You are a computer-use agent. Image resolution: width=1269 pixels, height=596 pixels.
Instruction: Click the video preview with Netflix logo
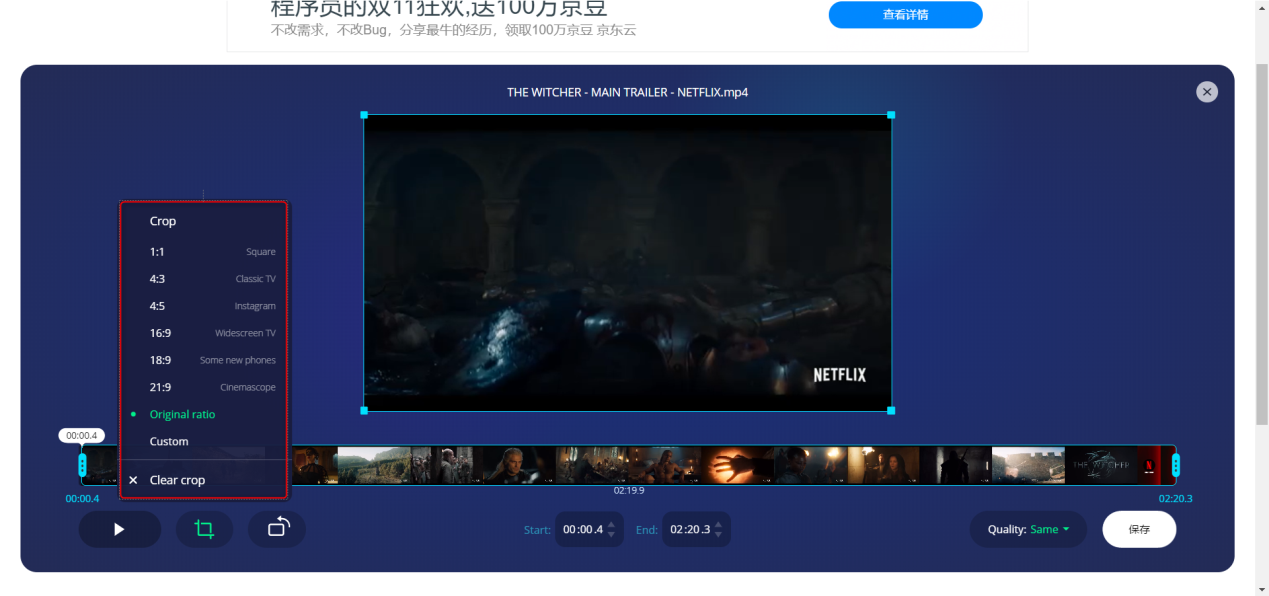(x=627, y=262)
